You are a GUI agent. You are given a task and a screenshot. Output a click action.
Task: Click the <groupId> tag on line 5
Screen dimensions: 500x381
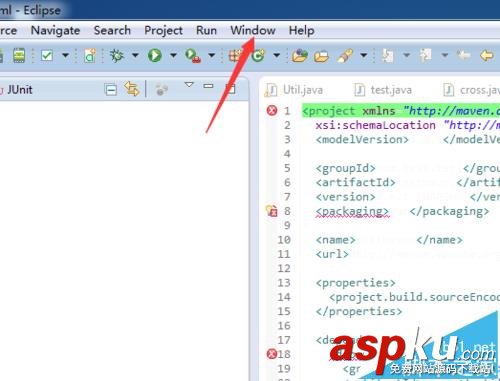tap(346, 168)
